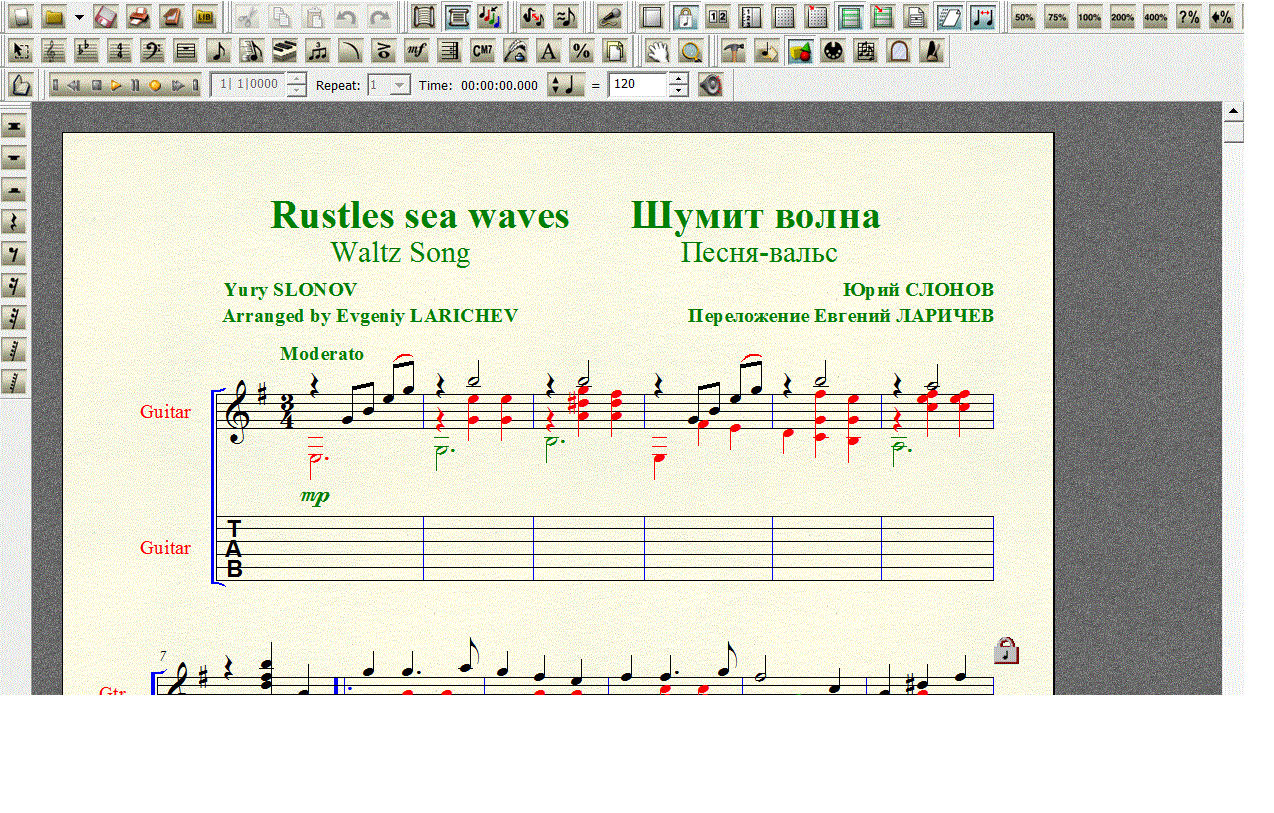Open the Repeat count dropdown
The image size is (1274, 813).
tap(400, 86)
